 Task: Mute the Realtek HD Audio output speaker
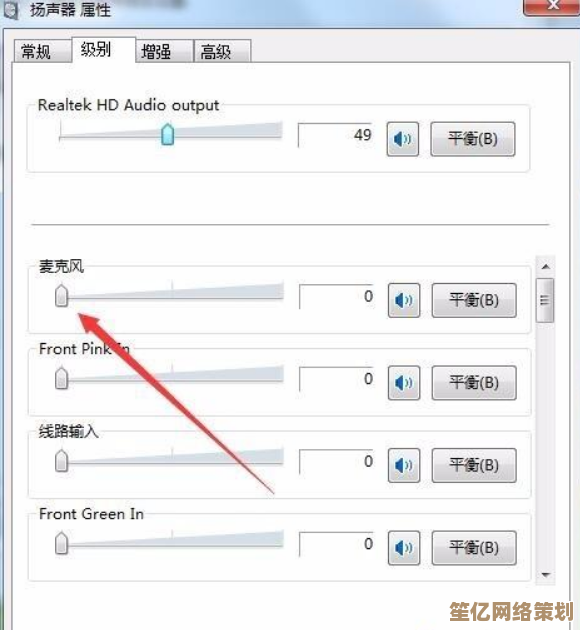point(402,139)
